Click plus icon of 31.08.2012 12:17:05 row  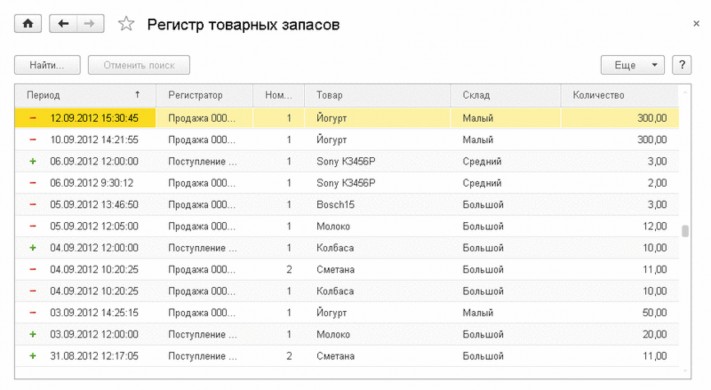coord(33,356)
